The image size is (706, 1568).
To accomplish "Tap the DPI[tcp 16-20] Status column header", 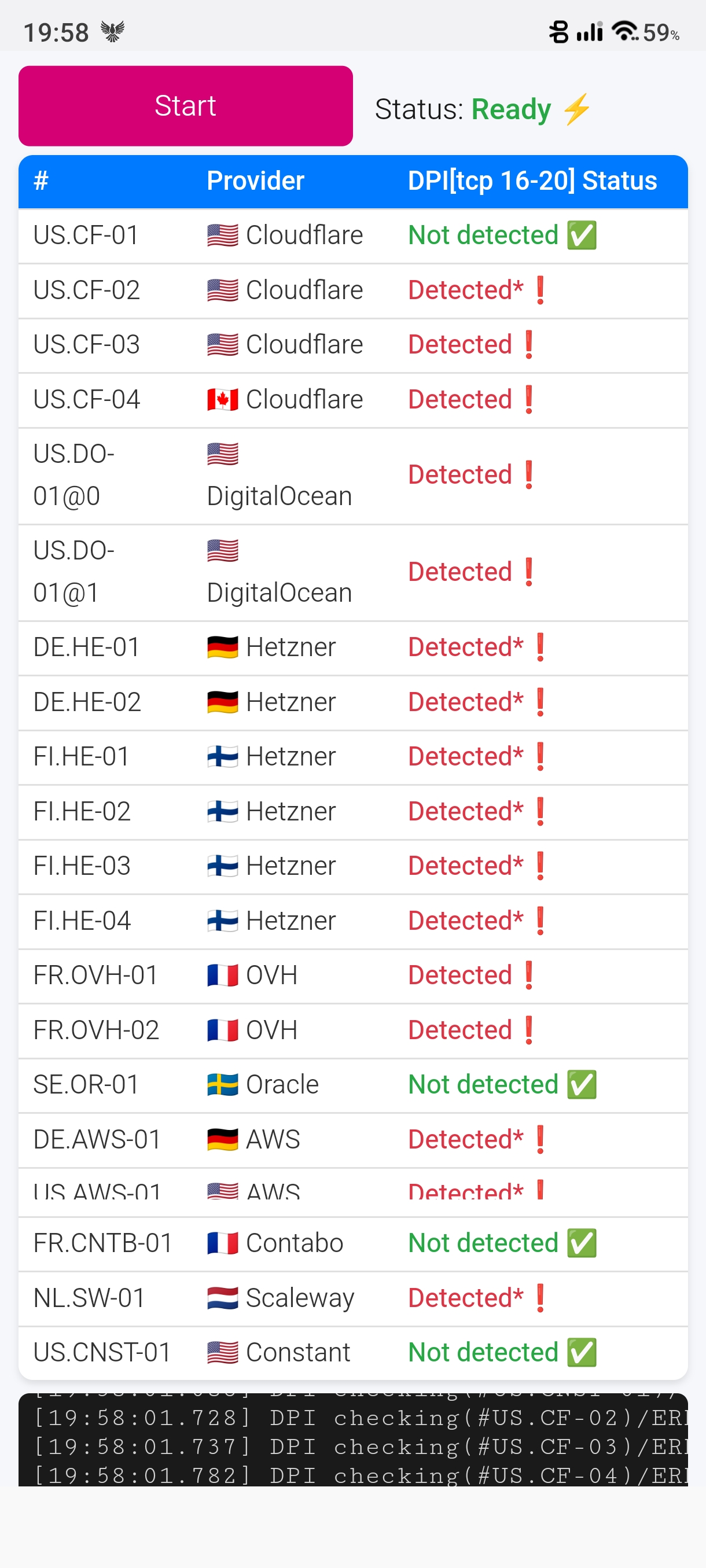I will (x=532, y=181).
